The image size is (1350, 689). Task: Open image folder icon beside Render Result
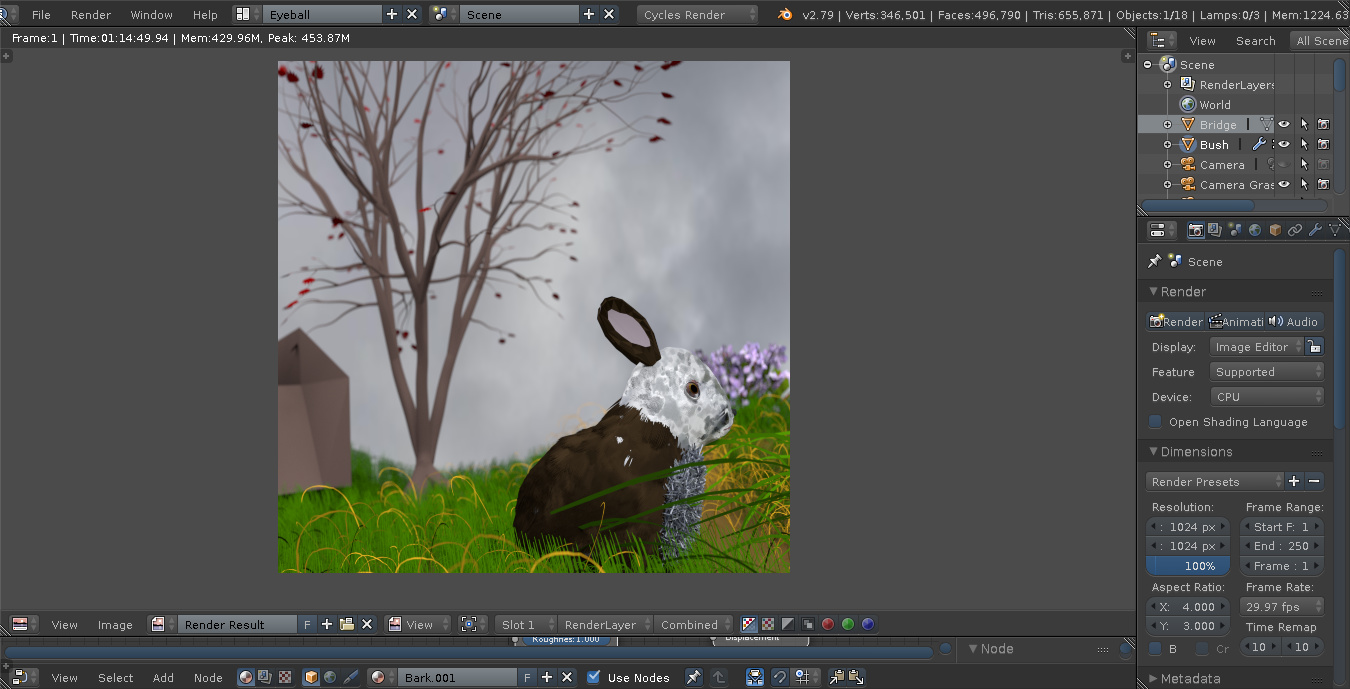click(x=347, y=624)
